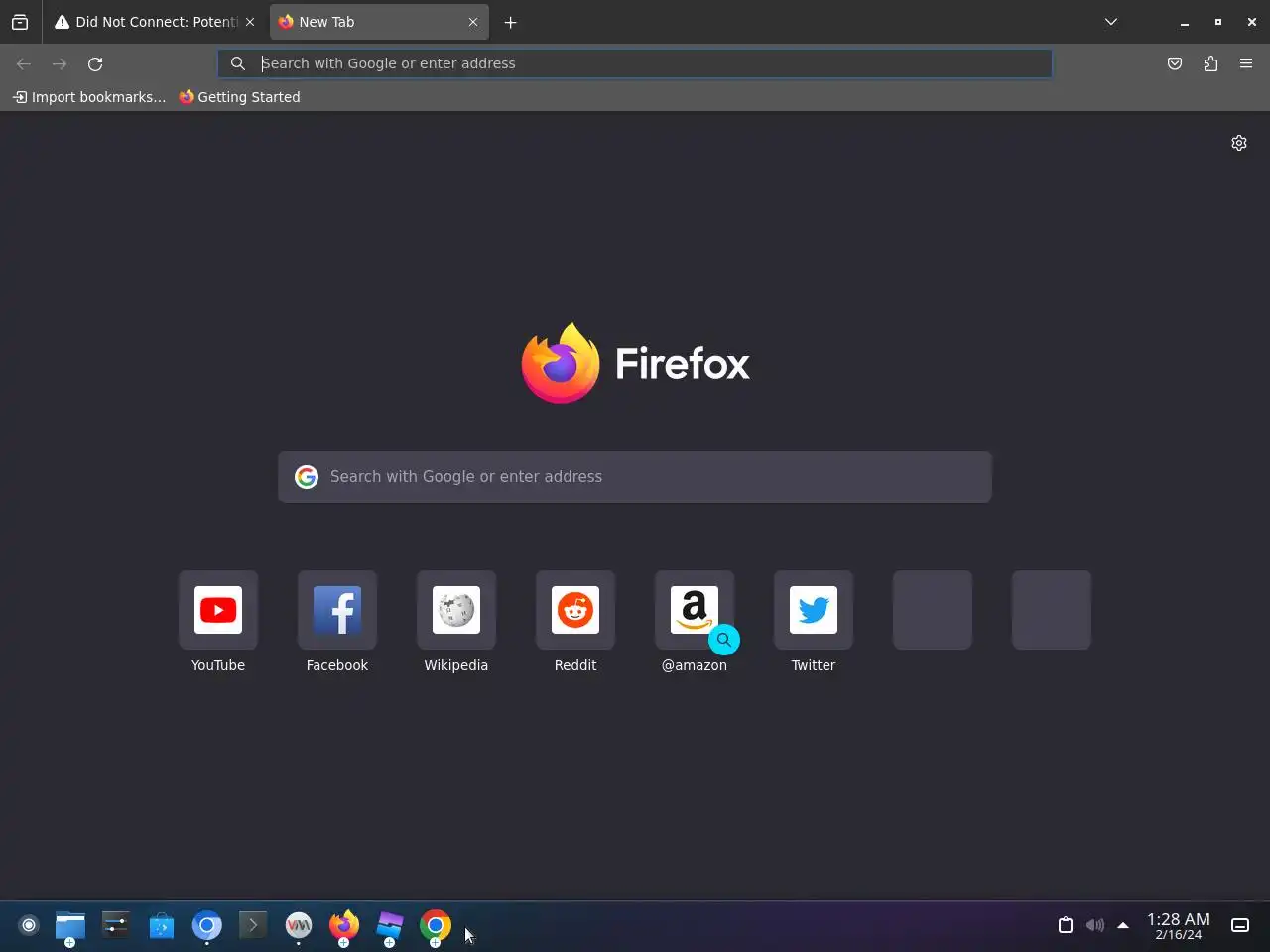
Task: Open the Extensions puzzle icon
Action: (x=1210, y=63)
